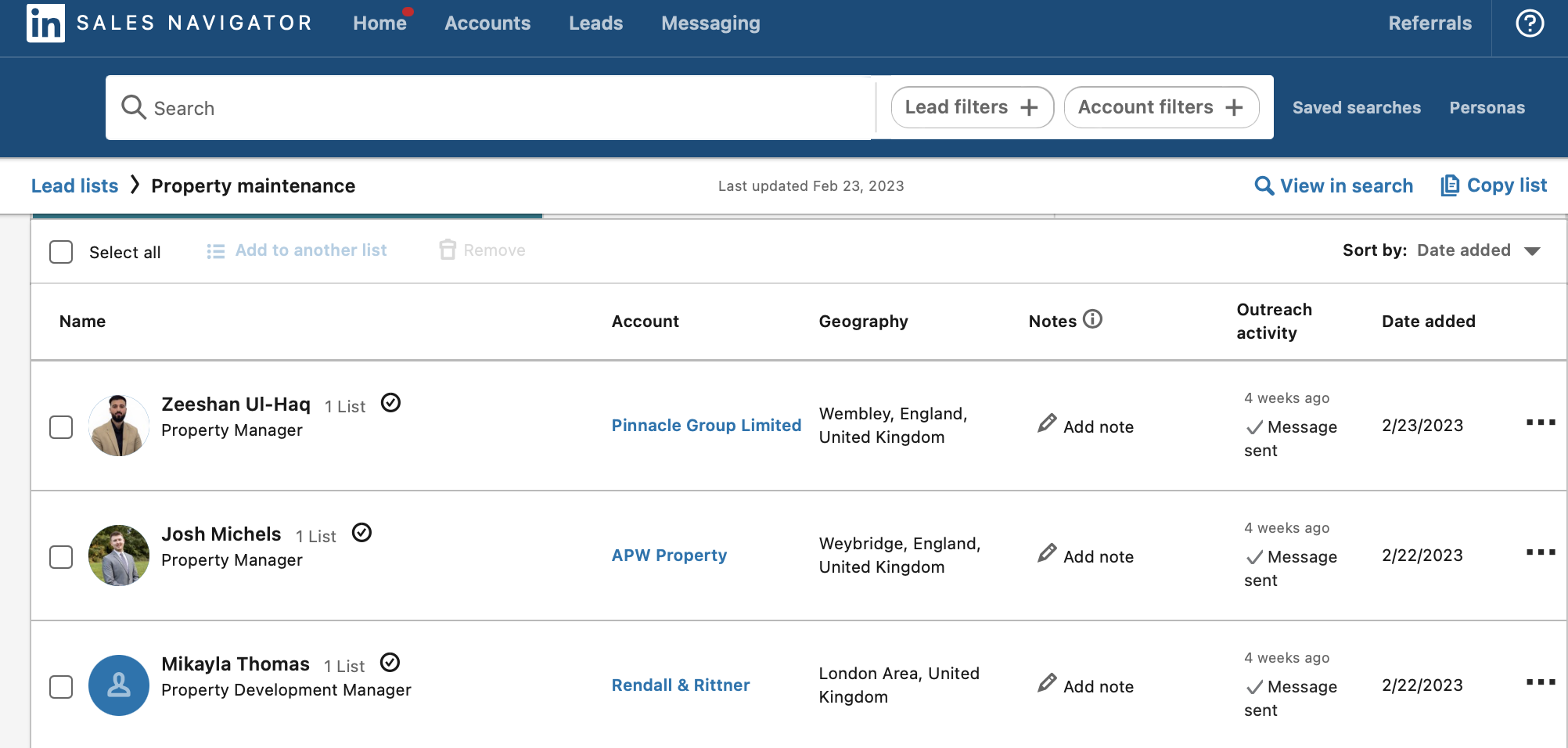Open the help question mark icon
1568x748 pixels.
(1530, 23)
